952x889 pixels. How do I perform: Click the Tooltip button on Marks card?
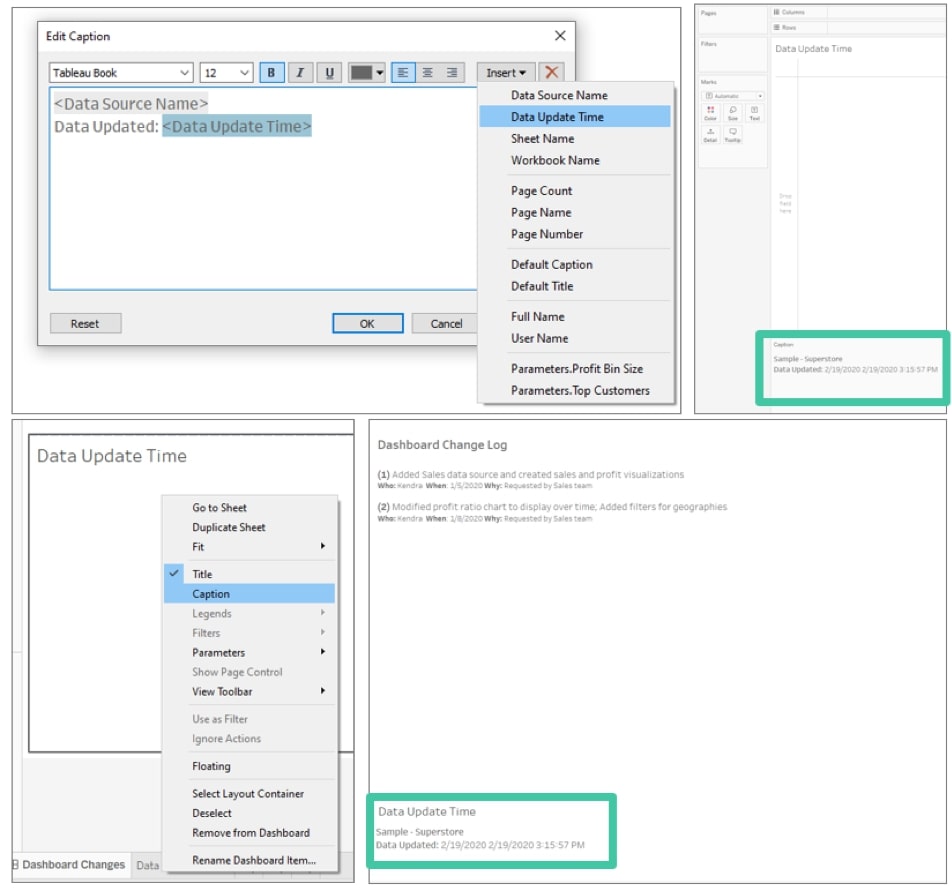(x=733, y=135)
